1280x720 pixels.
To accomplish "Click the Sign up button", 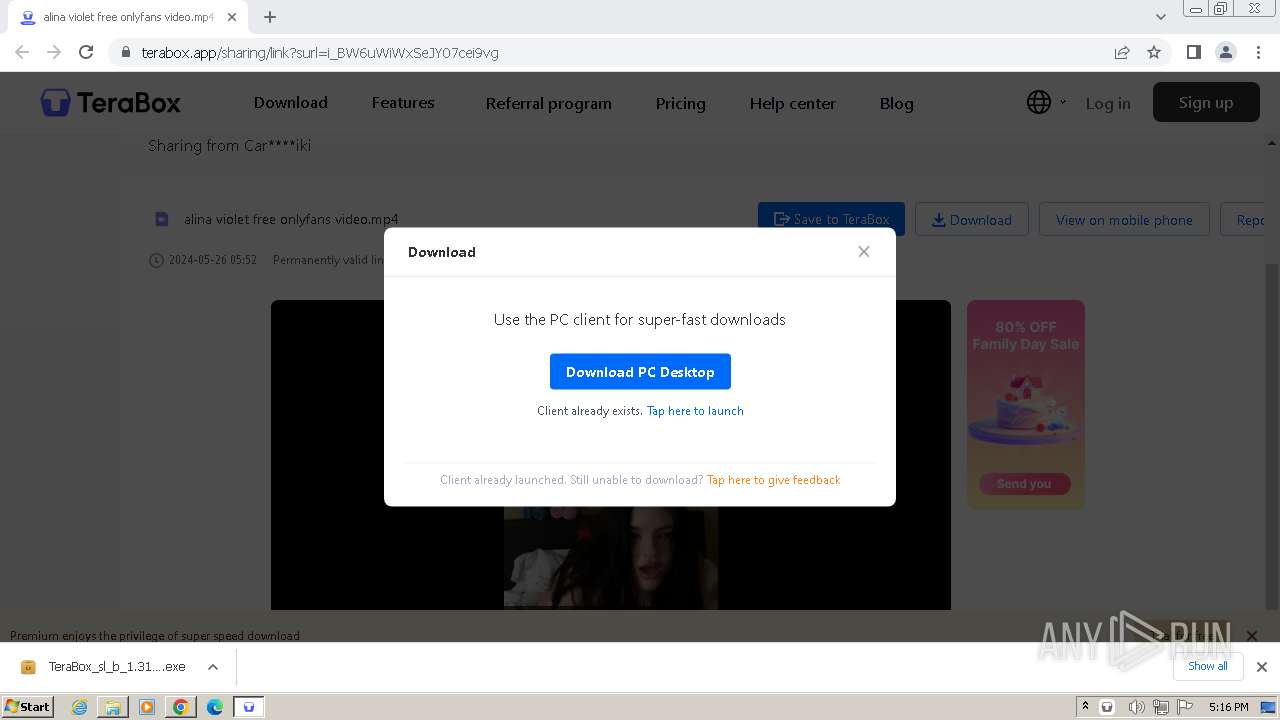I will click(1206, 102).
